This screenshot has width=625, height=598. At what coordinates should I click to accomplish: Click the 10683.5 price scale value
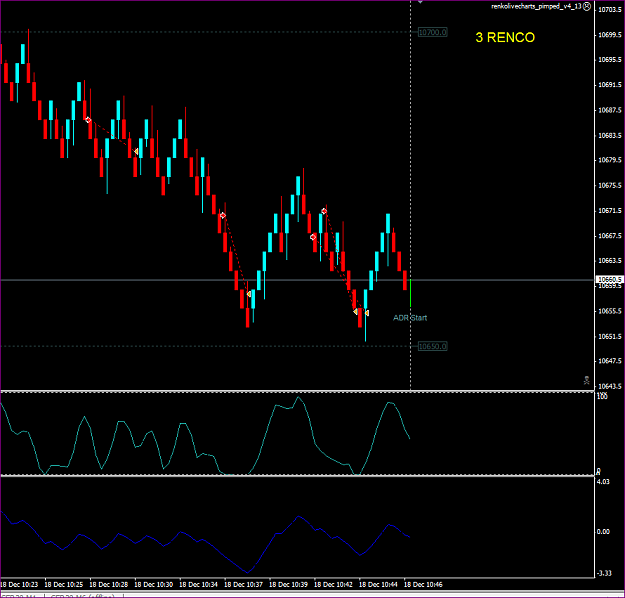(x=610, y=136)
